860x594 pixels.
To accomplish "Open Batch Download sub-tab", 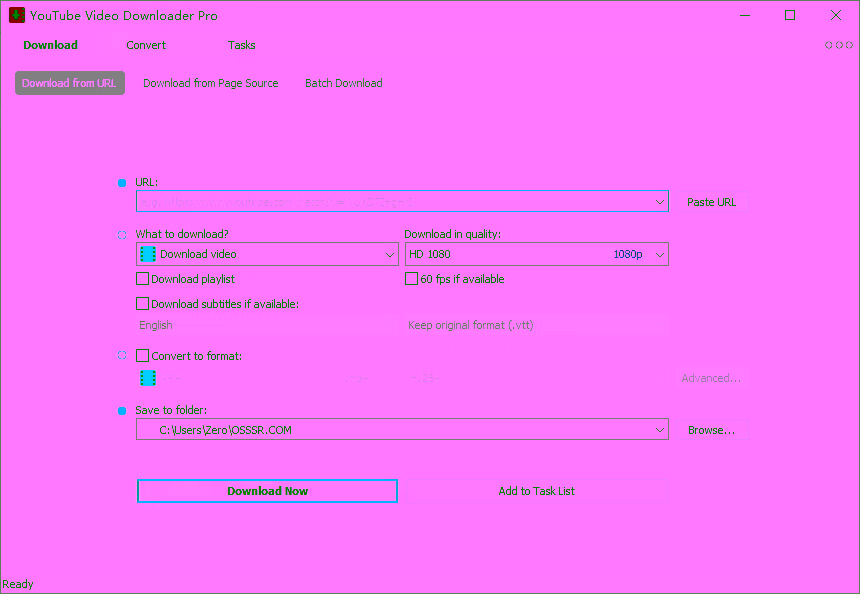I will pyautogui.click(x=344, y=83).
